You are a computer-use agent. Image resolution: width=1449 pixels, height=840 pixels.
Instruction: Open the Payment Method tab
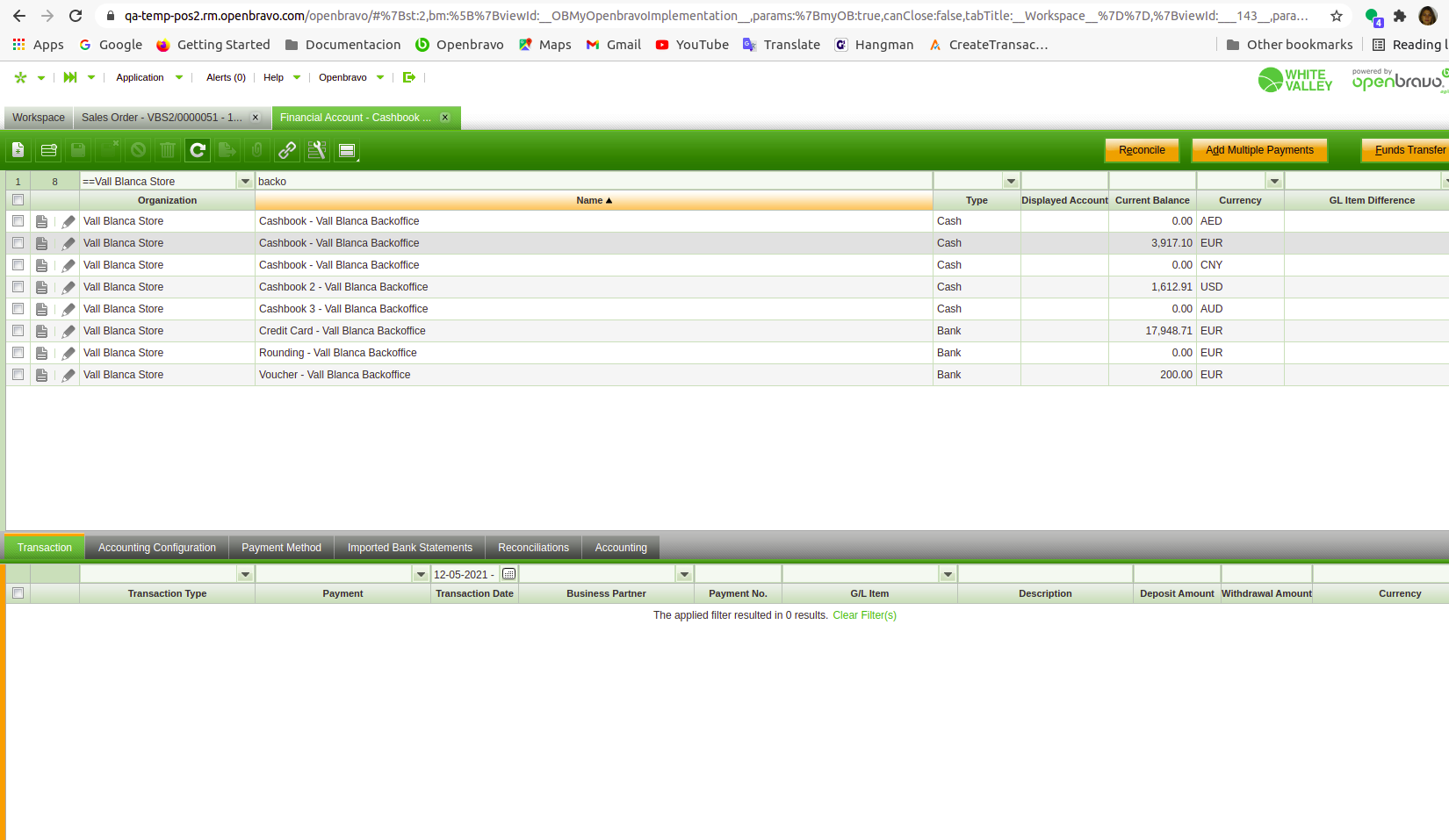click(282, 548)
